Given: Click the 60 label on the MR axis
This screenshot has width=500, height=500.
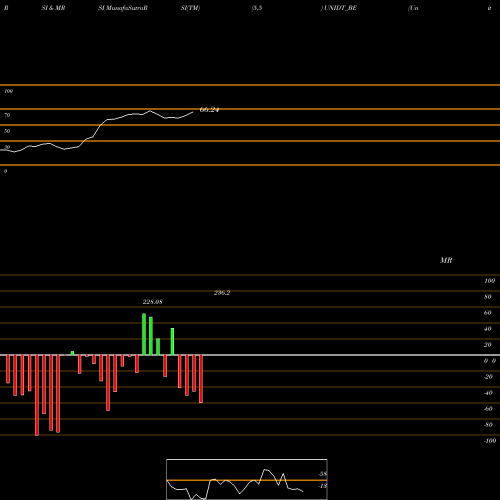Looking at the screenshot, I should (488, 313).
